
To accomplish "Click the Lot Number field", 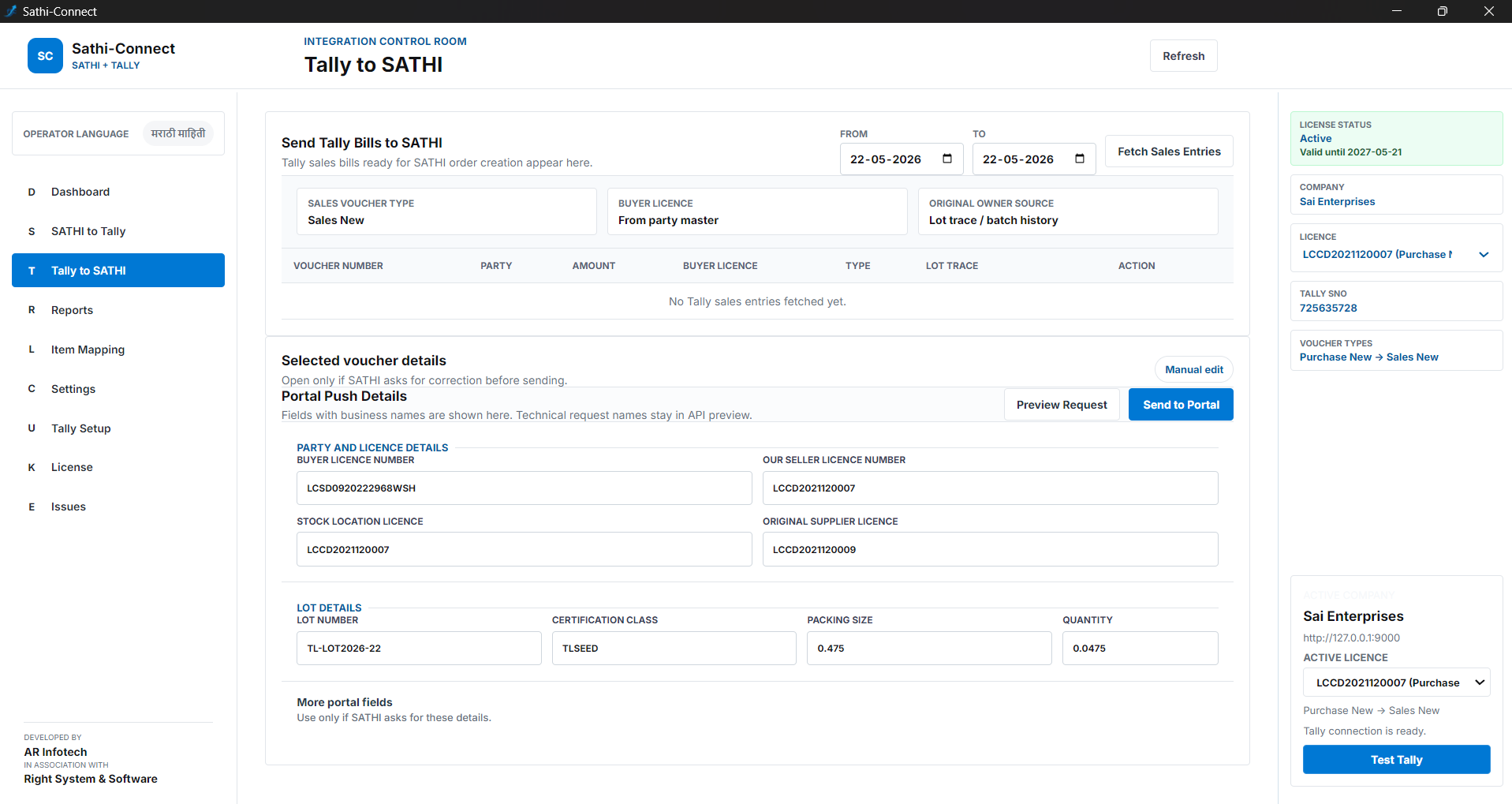I will point(419,649).
